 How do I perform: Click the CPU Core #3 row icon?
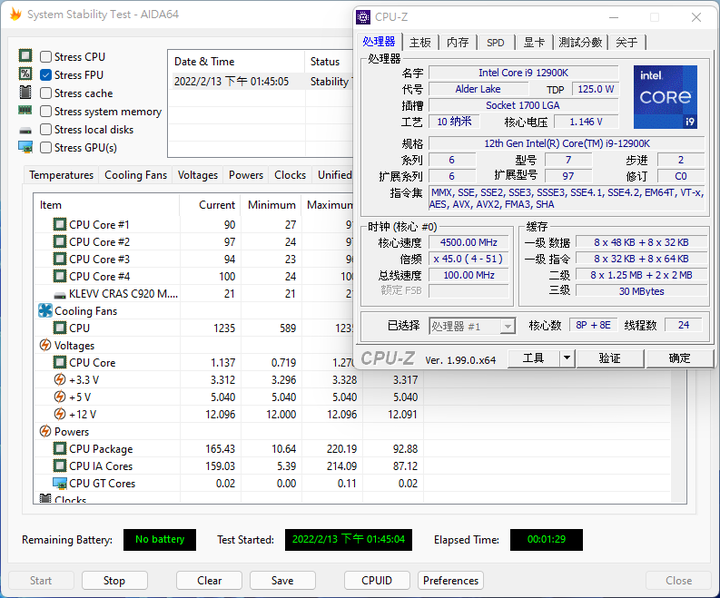60,259
